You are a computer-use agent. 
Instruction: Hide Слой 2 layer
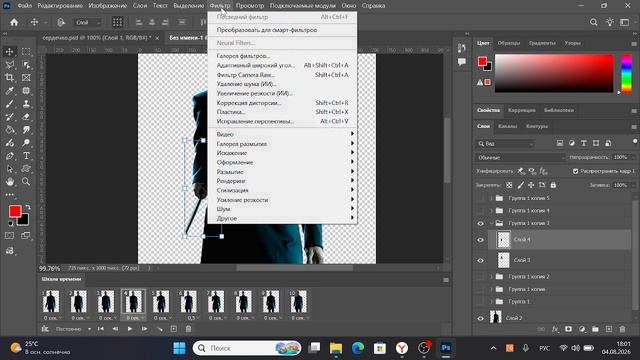point(480,318)
